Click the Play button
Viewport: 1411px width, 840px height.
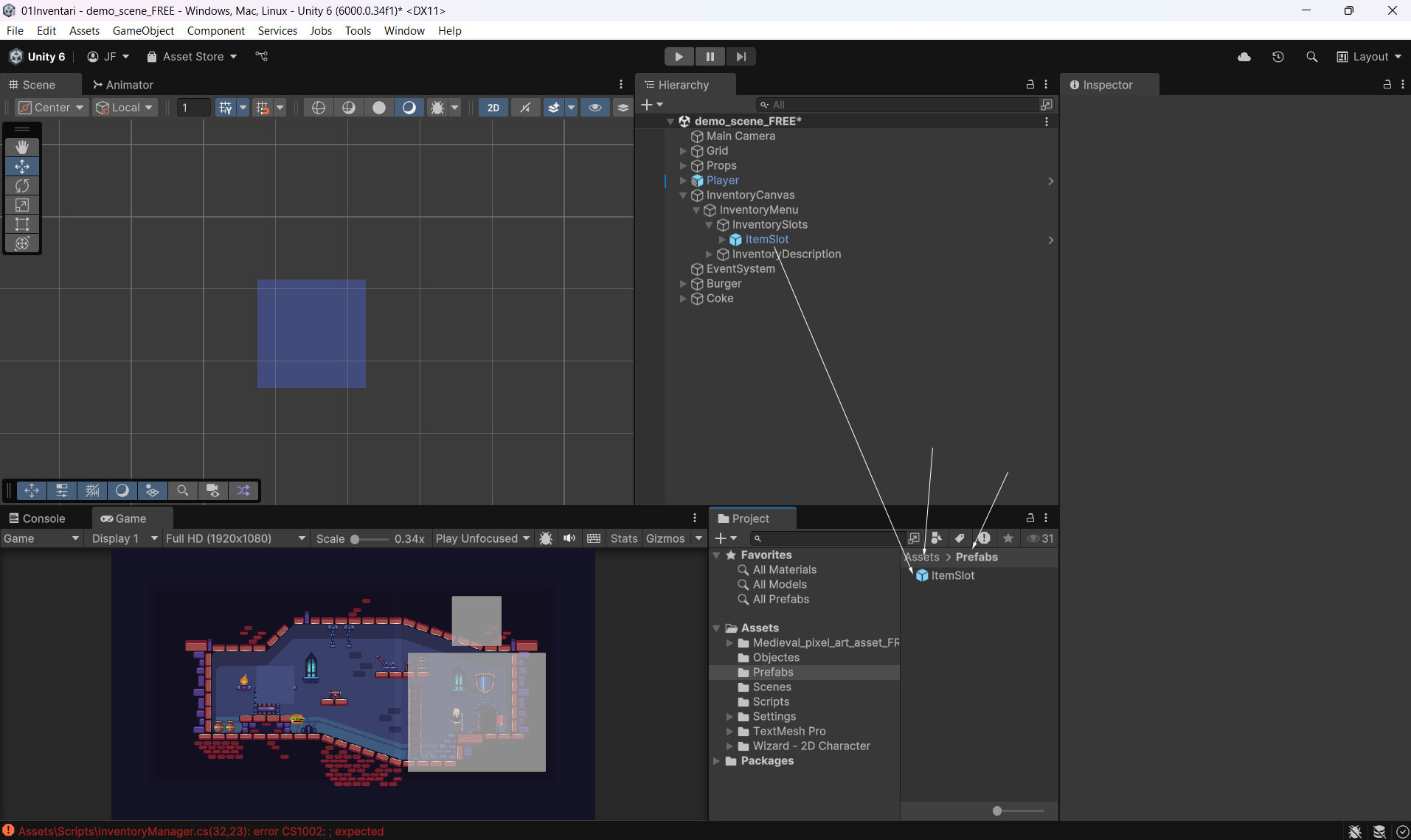(x=679, y=57)
